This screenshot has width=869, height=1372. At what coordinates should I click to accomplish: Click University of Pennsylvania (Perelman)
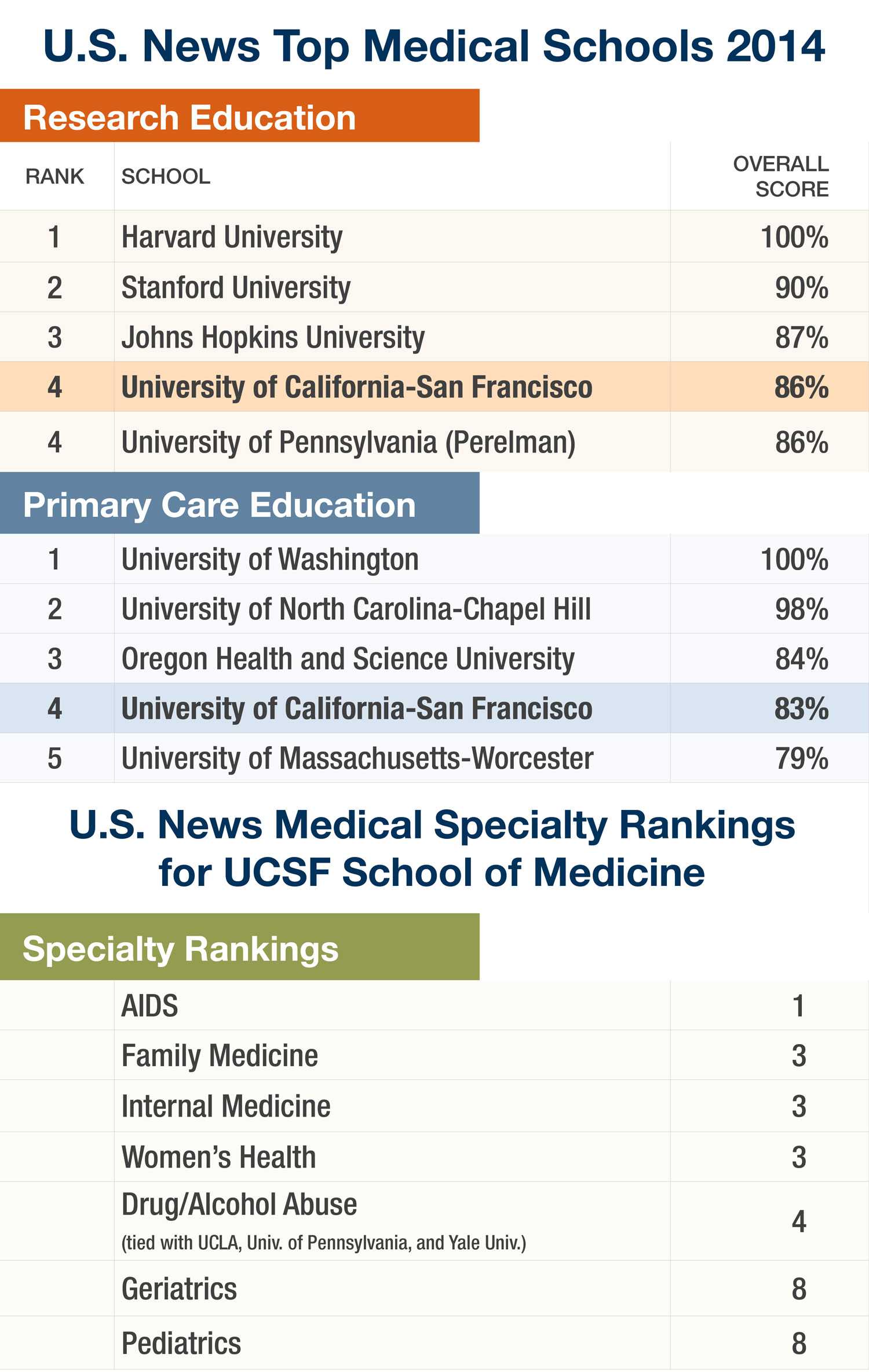click(348, 443)
